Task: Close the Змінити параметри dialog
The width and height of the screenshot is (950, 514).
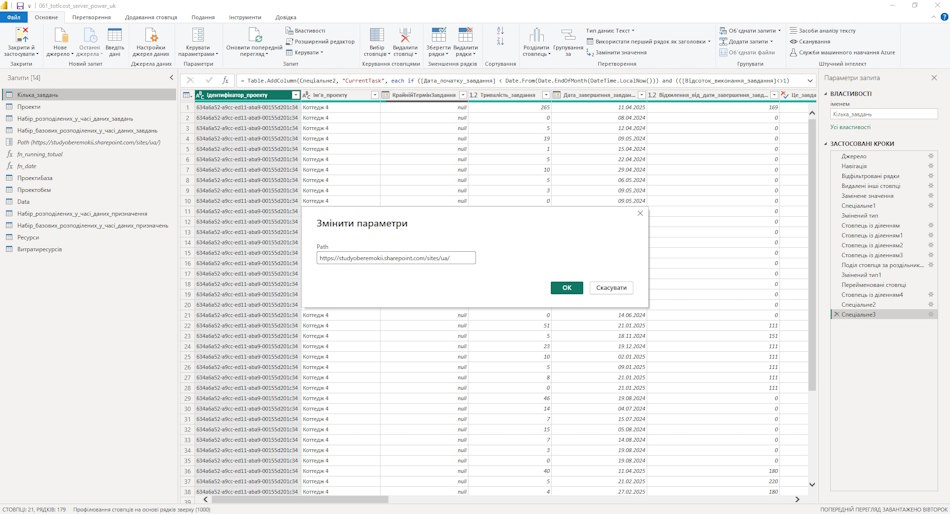Action: [x=640, y=213]
